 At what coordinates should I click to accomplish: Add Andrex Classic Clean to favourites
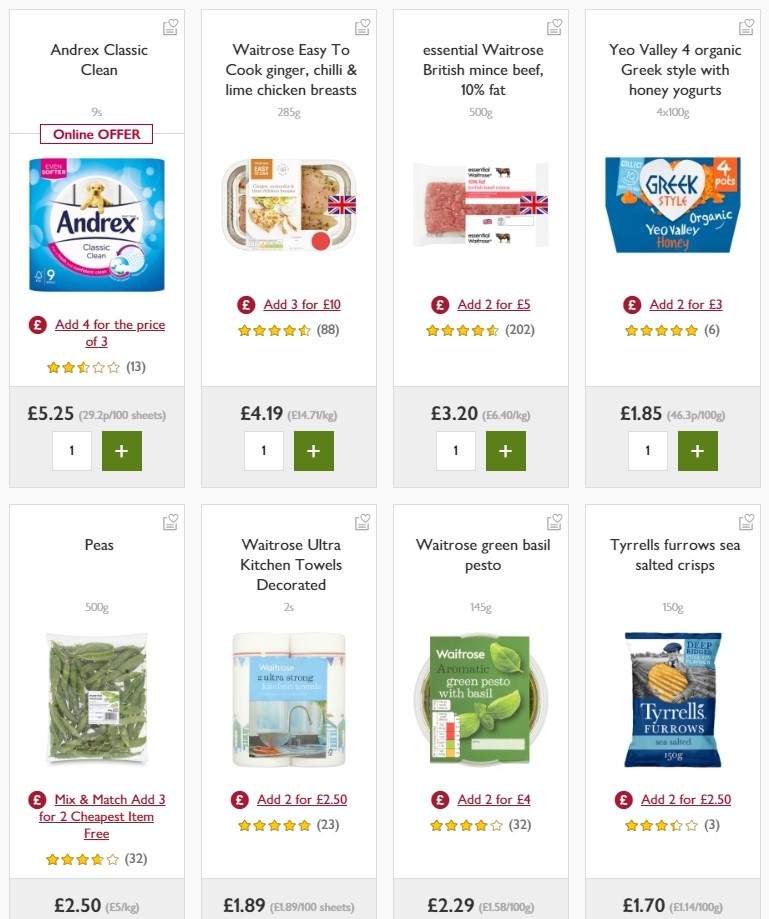pos(170,28)
